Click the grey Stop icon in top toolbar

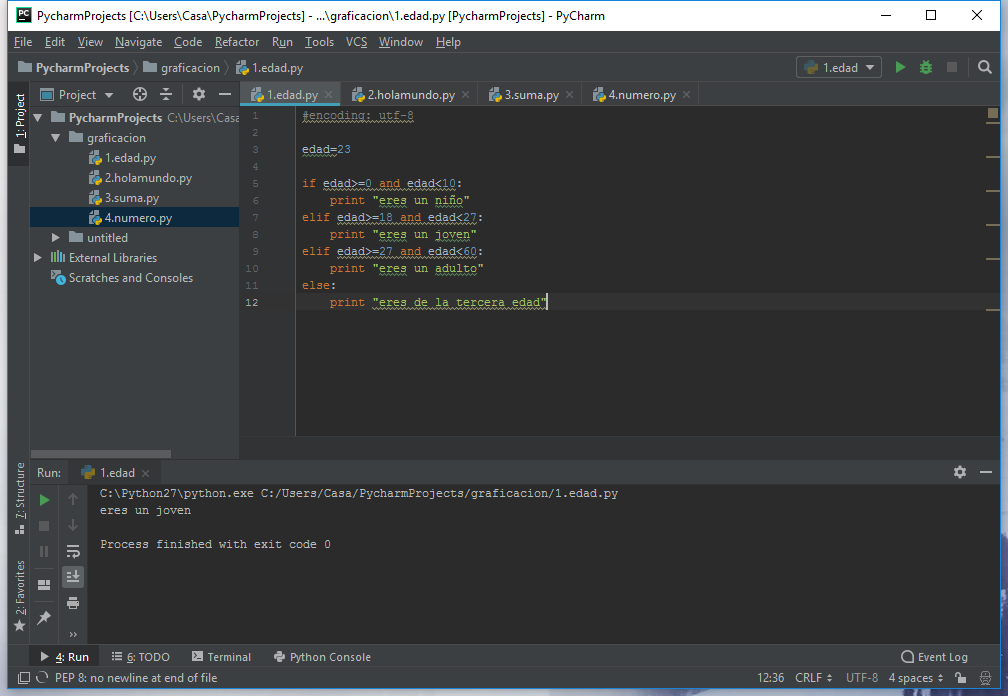pyautogui.click(x=952, y=67)
